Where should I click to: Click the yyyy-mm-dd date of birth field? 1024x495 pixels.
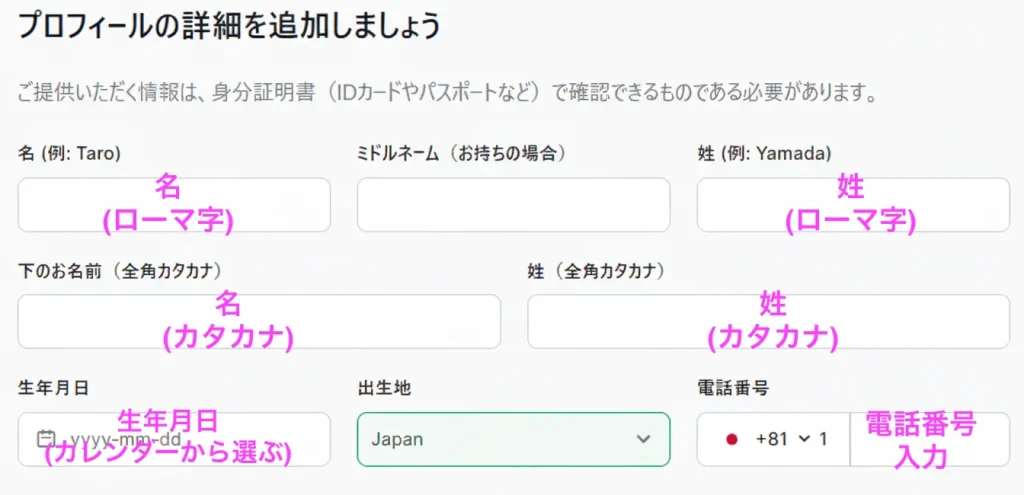coord(174,439)
